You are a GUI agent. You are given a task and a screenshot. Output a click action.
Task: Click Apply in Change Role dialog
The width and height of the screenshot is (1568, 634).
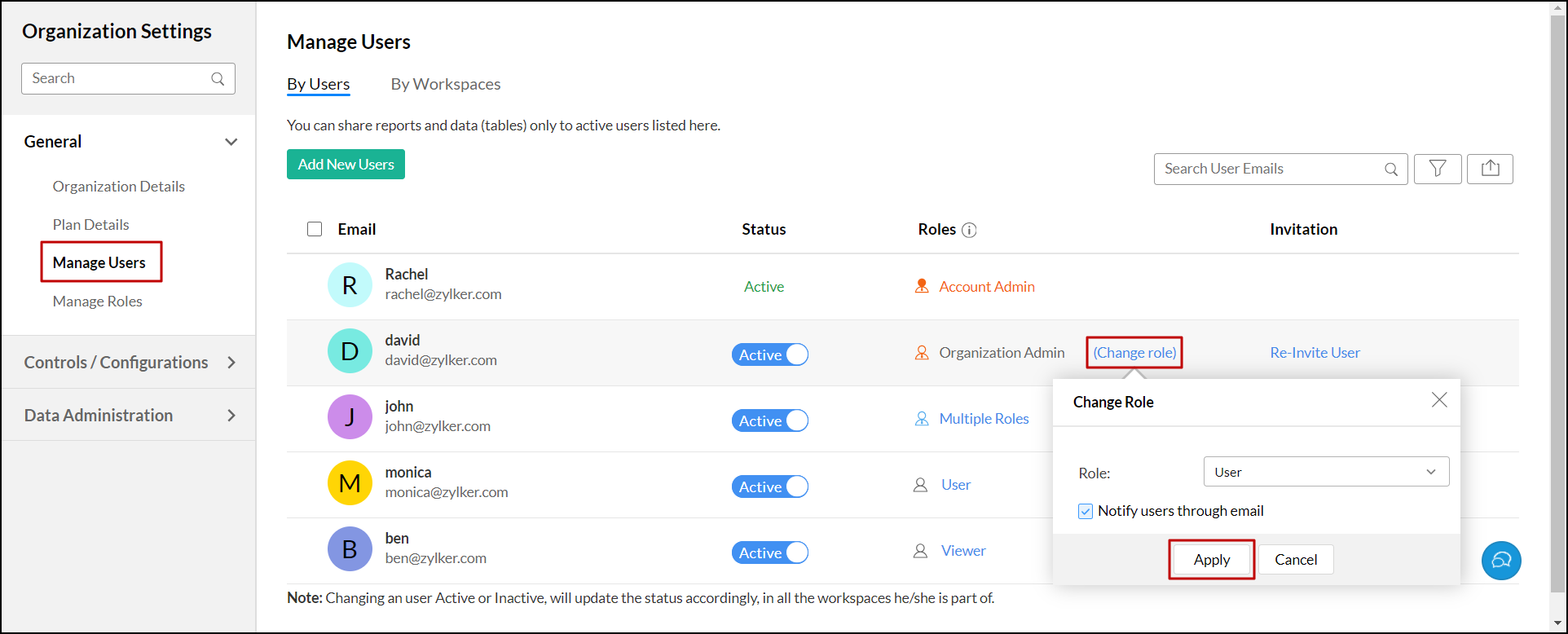point(1211,560)
